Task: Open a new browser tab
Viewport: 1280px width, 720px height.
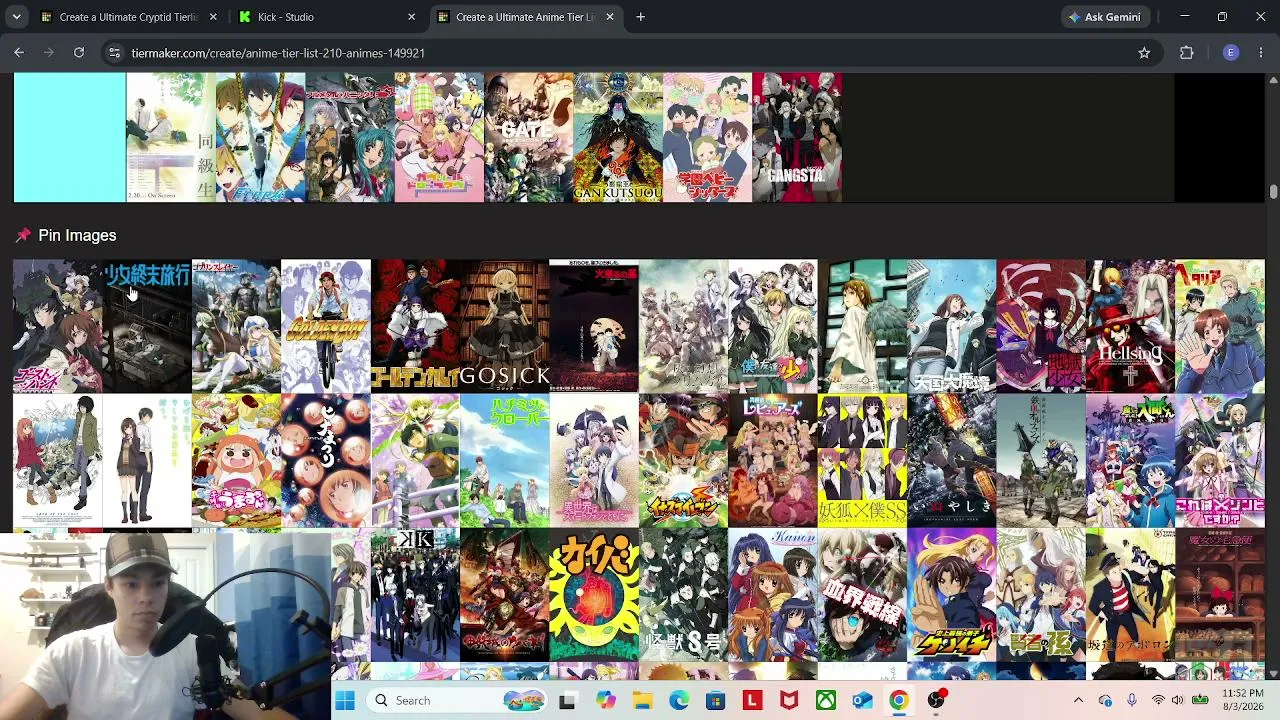Action: click(x=641, y=17)
